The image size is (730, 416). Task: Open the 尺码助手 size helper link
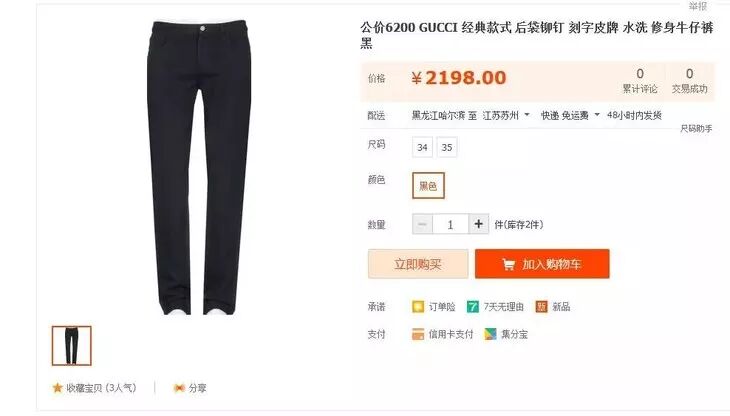696,128
